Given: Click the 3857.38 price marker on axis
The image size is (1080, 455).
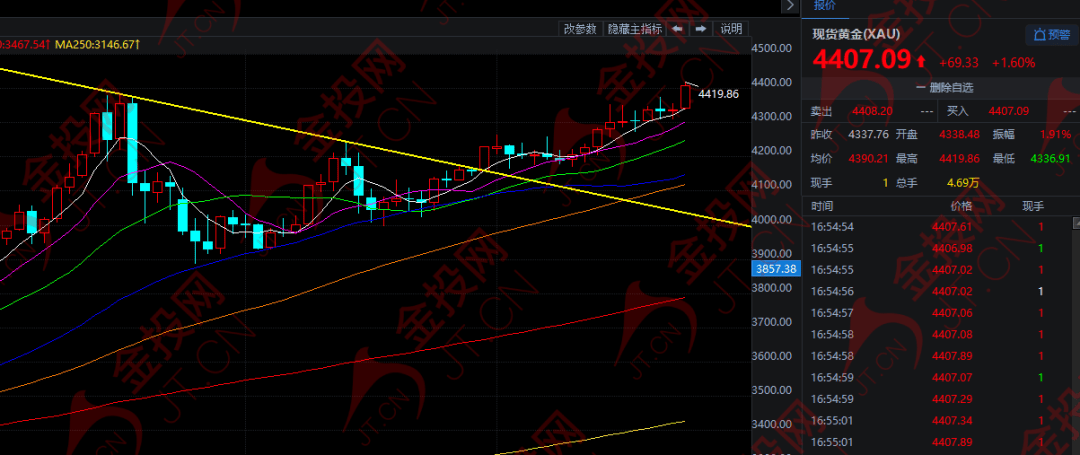Looking at the screenshot, I should (776, 269).
